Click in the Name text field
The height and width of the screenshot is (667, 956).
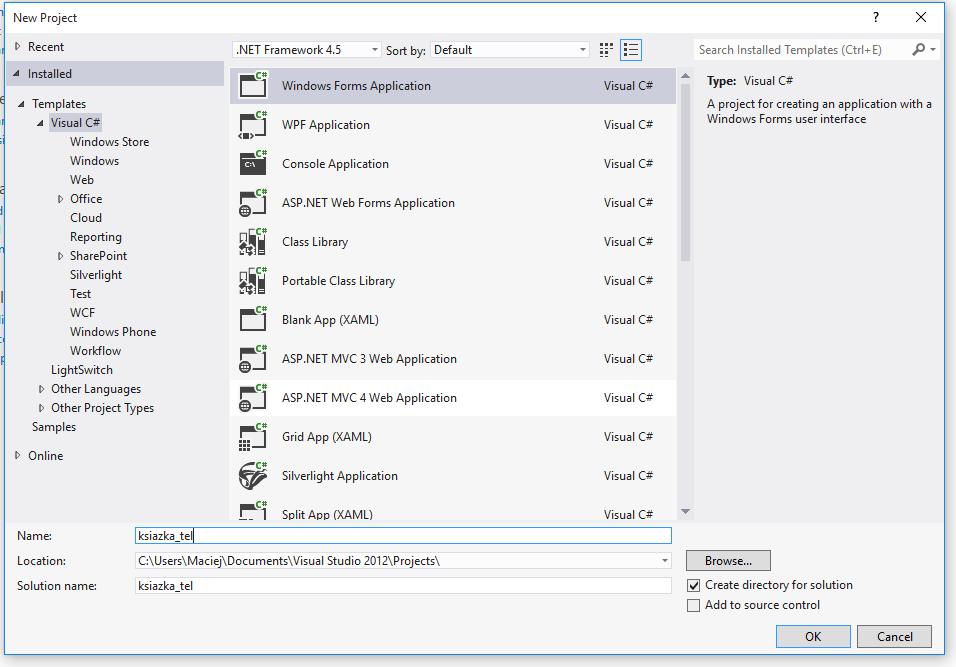point(403,536)
